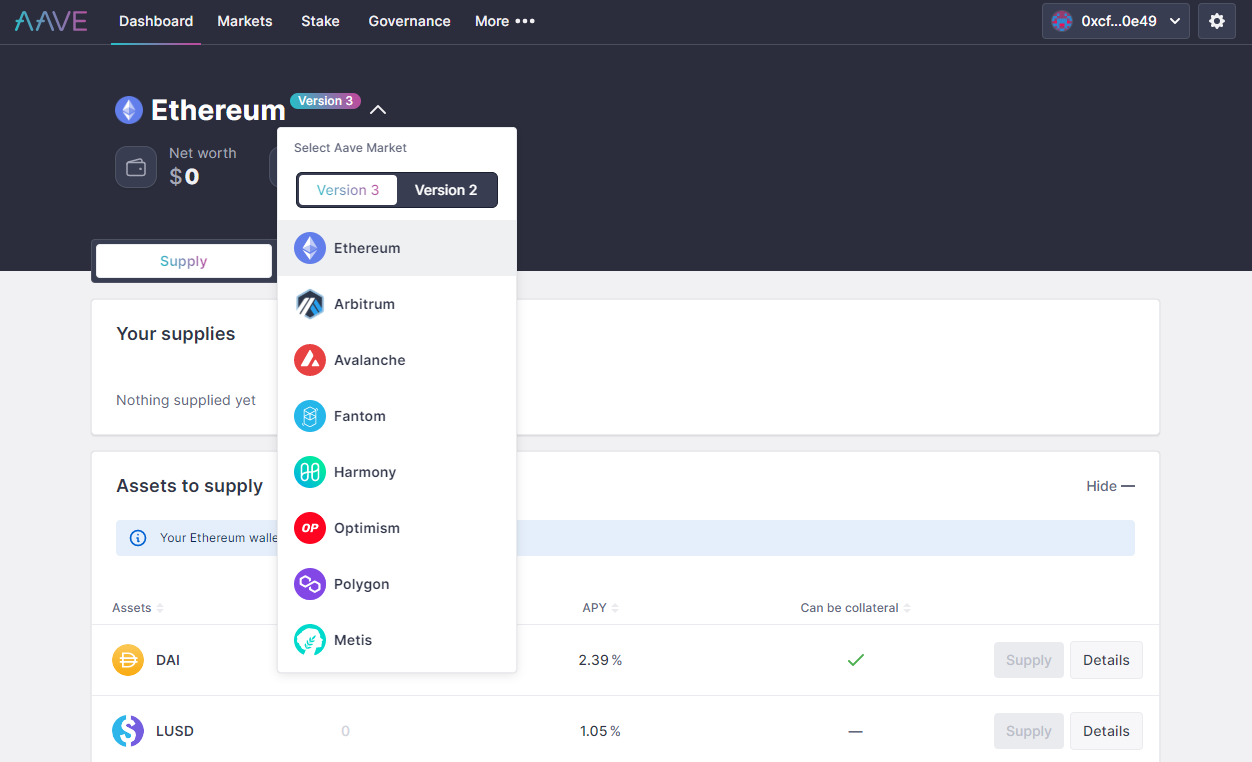Click the DAI asset name

pyautogui.click(x=168, y=660)
